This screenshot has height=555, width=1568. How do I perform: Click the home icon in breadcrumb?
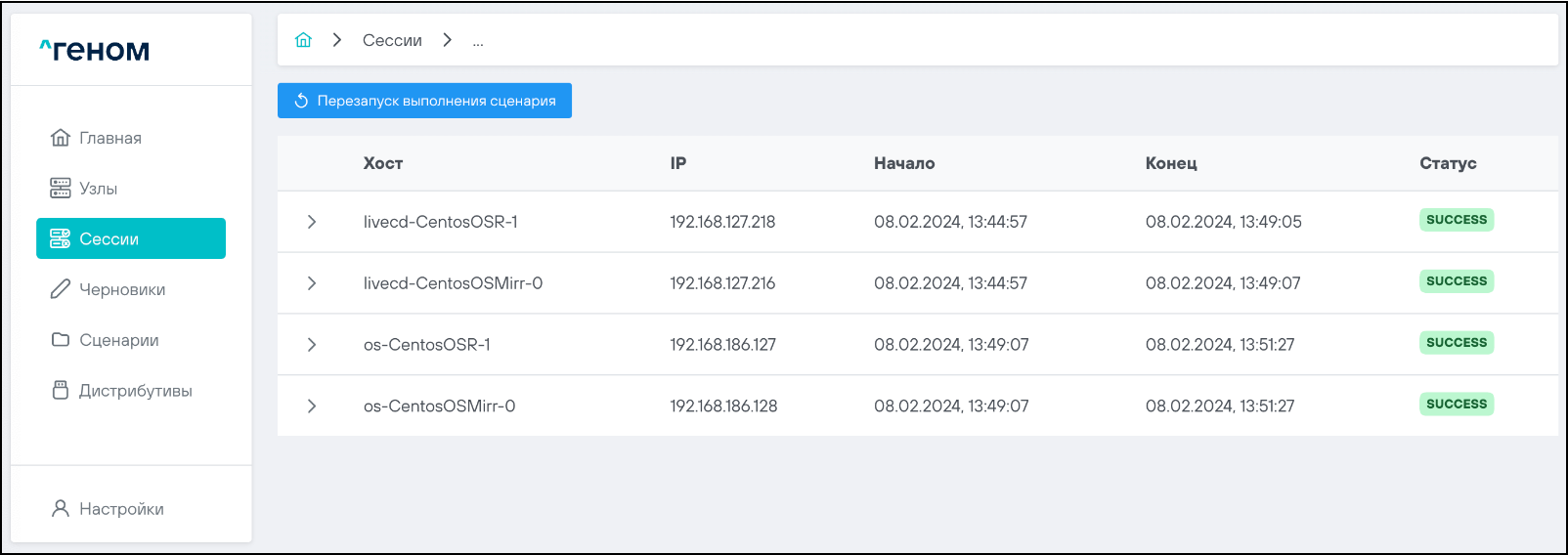[x=303, y=40]
